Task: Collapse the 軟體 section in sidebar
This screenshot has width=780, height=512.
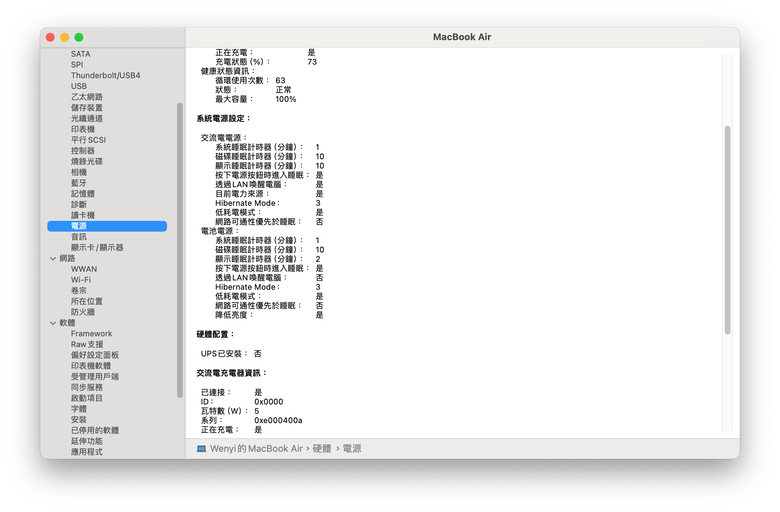Action: point(53,323)
